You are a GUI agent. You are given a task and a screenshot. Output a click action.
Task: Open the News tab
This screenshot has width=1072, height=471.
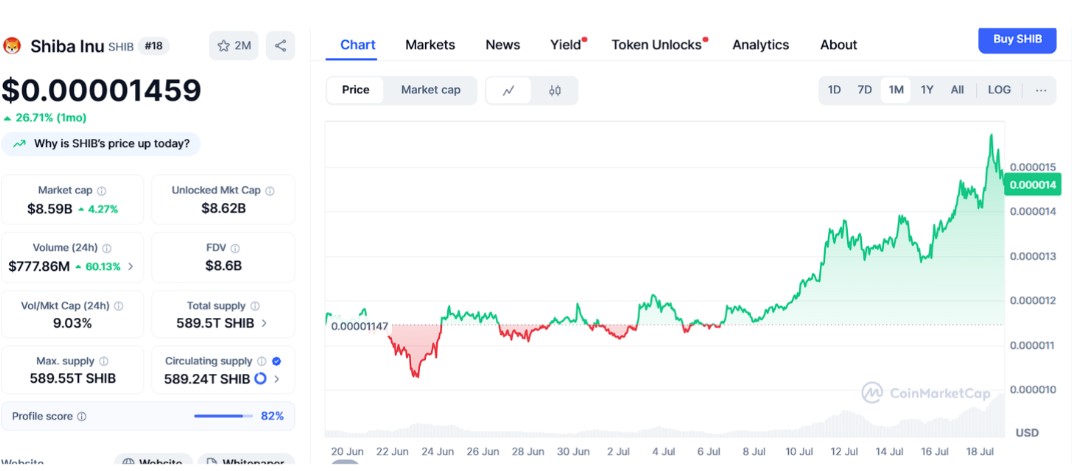coord(502,45)
